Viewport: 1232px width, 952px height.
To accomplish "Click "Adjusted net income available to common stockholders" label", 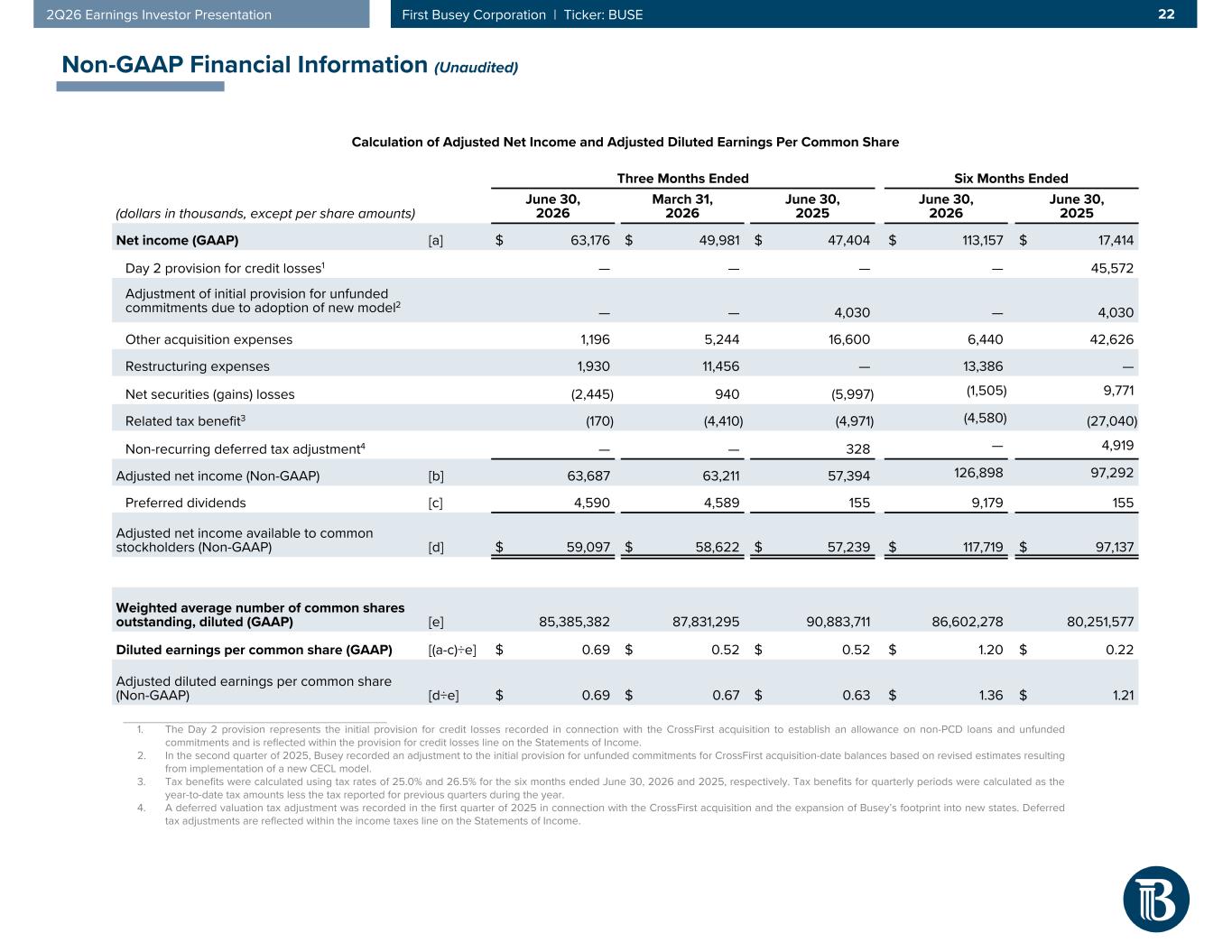I will pyautogui.click(x=245, y=540).
